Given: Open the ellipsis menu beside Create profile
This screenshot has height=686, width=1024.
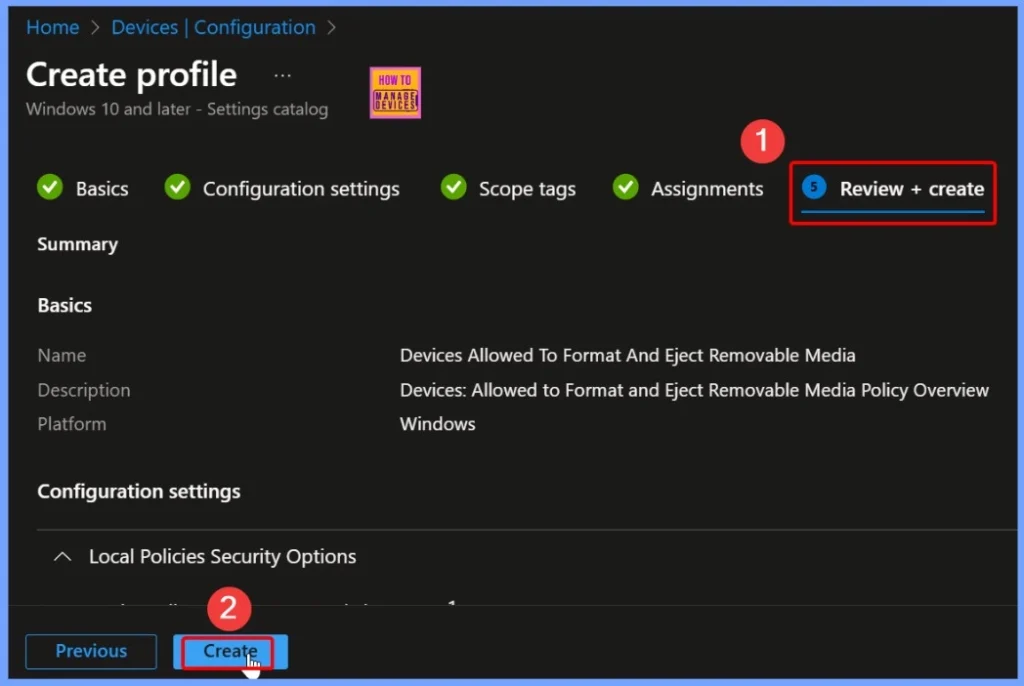Looking at the screenshot, I should point(283,75).
